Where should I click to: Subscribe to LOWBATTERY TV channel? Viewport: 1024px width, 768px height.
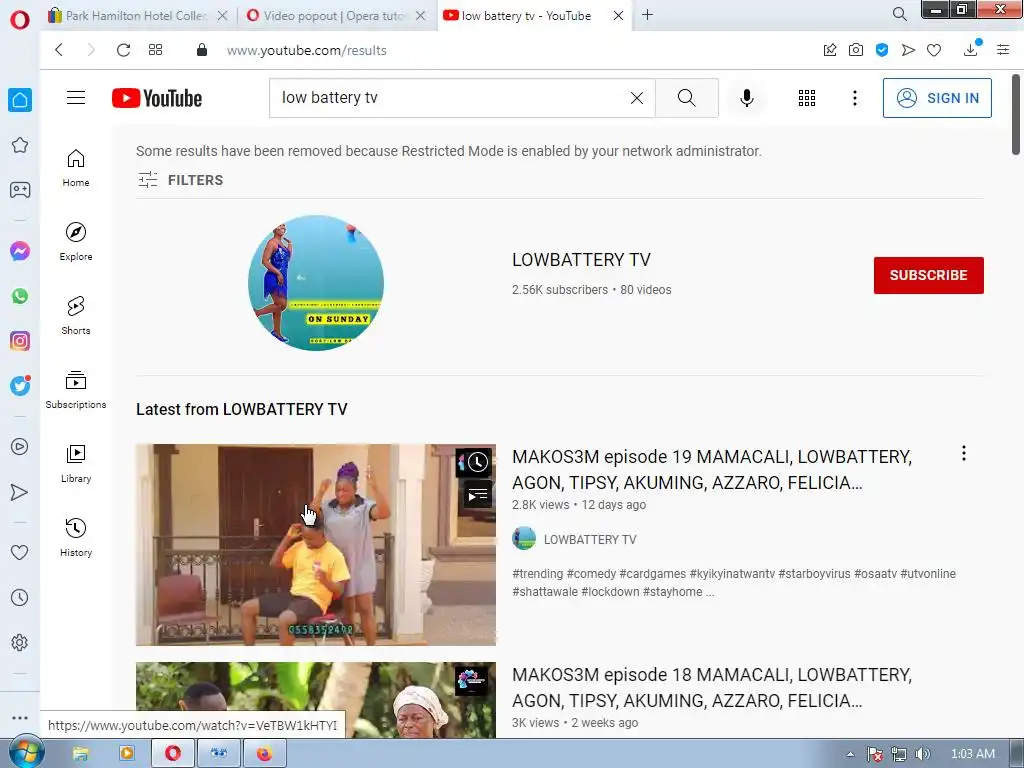[928, 275]
